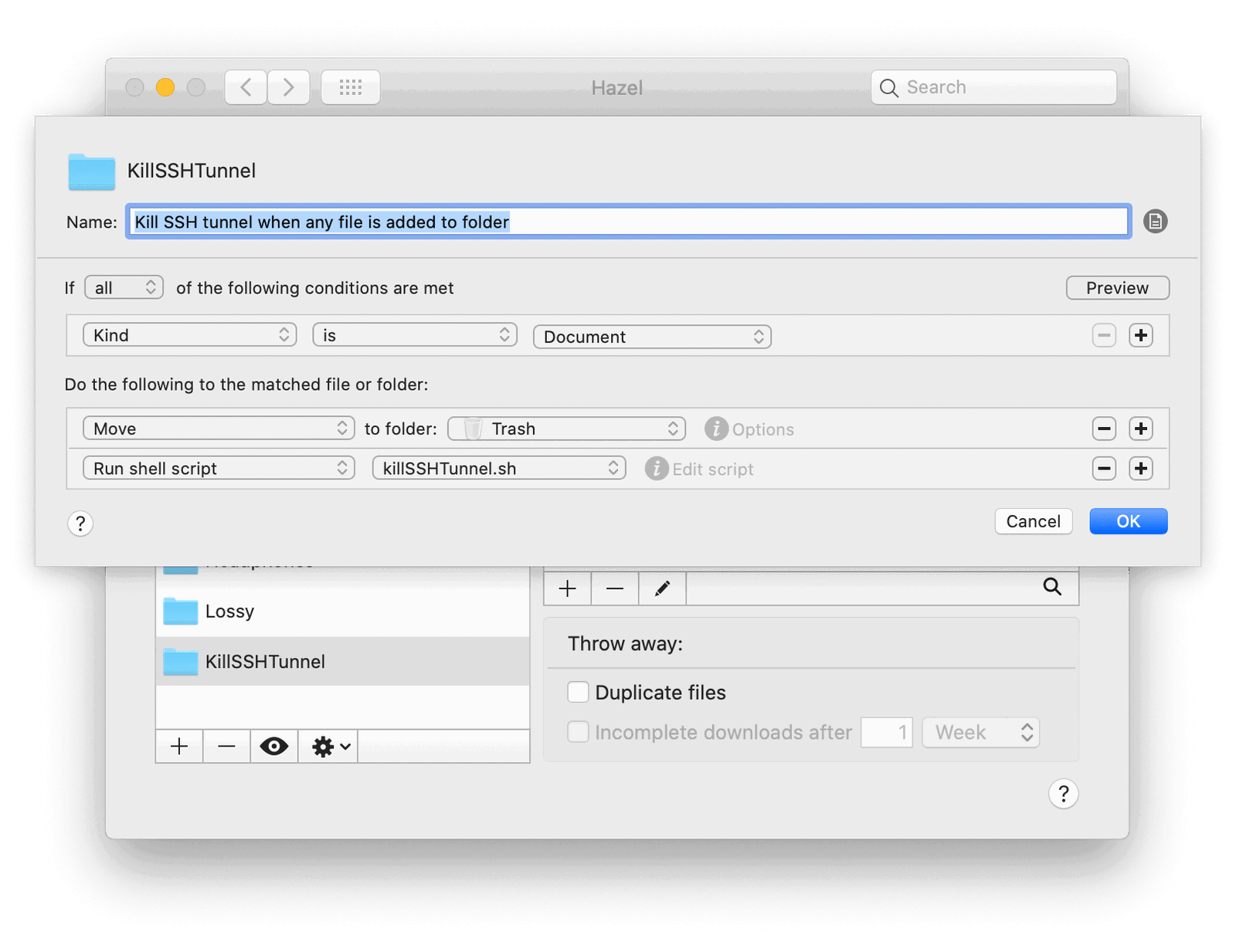
Task: Add a condition with the plus button
Action: [1140, 335]
